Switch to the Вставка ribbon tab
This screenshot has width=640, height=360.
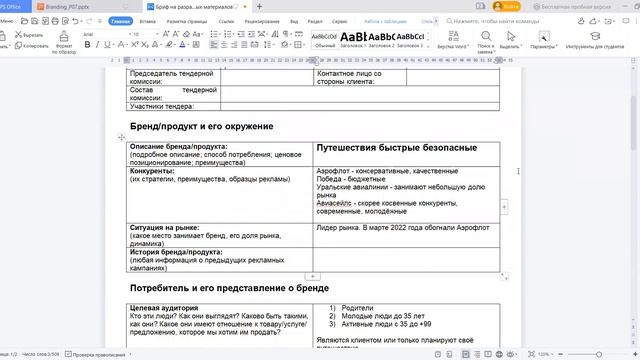(x=147, y=21)
